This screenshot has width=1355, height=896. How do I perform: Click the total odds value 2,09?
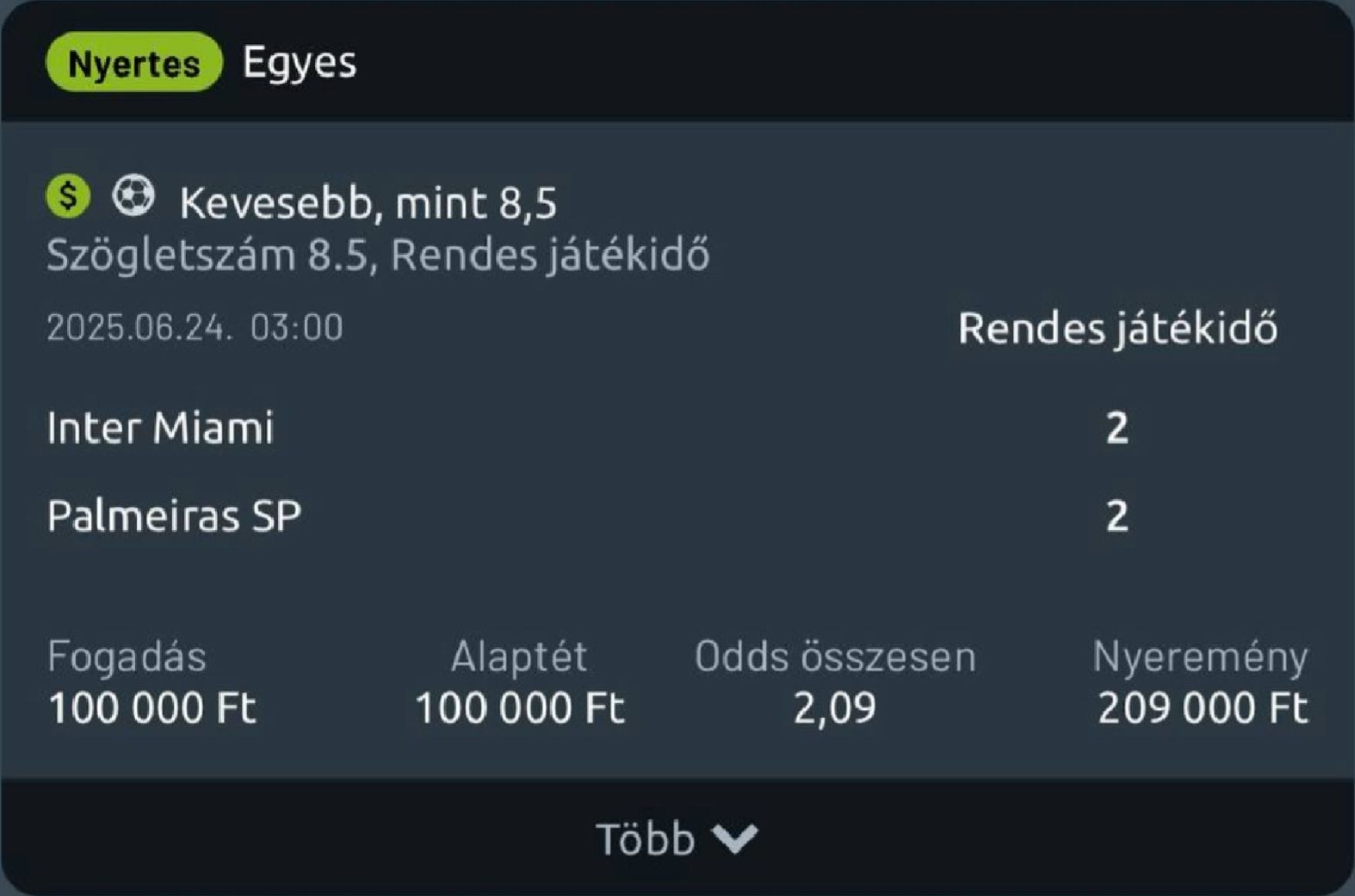[x=835, y=708]
